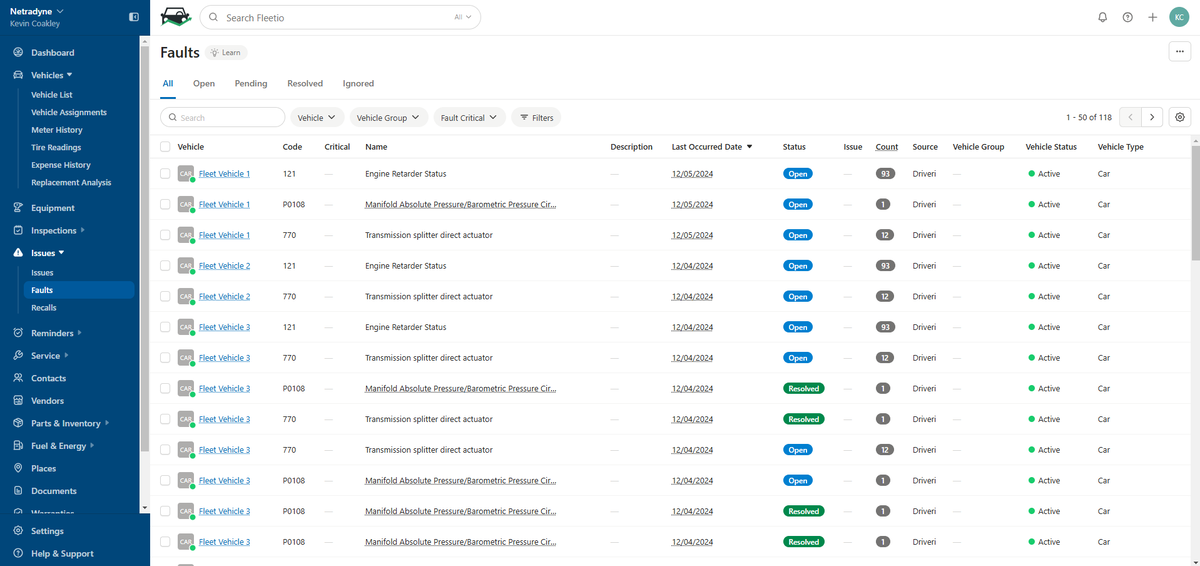Open the Vehicle filter dropdown

317,117
